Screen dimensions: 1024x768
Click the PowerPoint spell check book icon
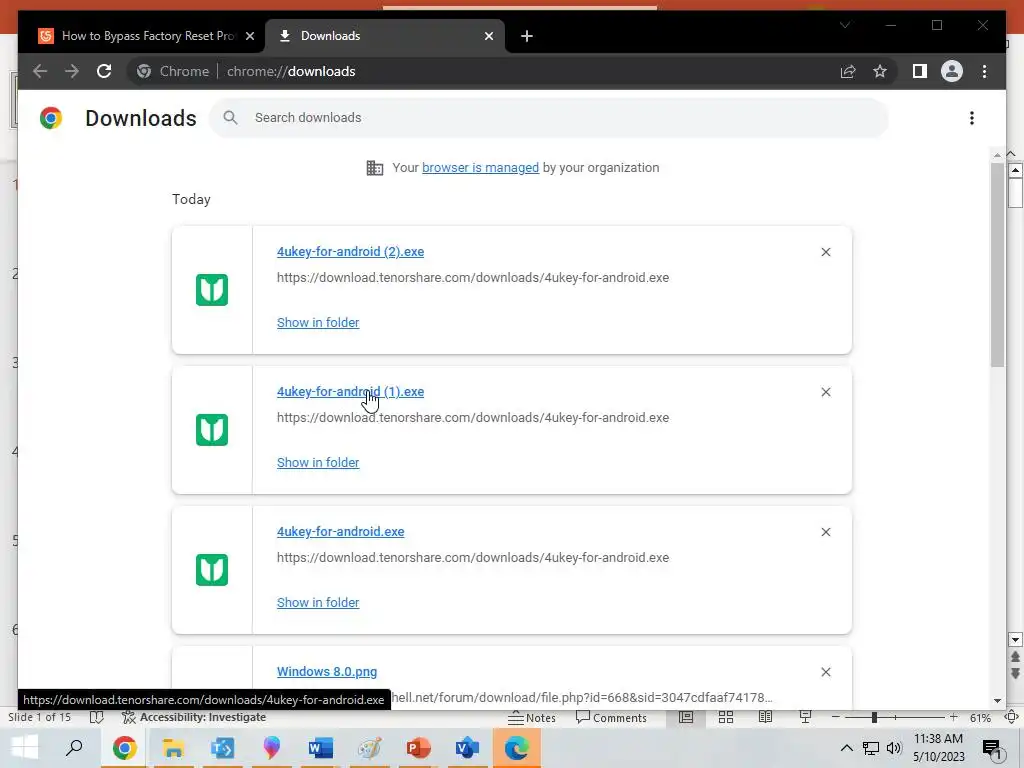point(96,717)
